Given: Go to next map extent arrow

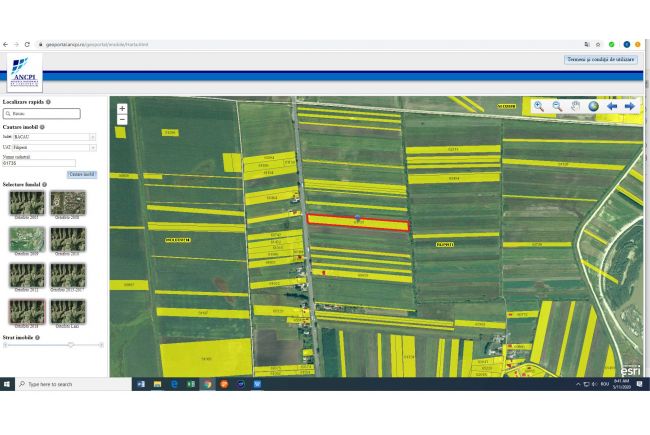Looking at the screenshot, I should pos(630,106).
